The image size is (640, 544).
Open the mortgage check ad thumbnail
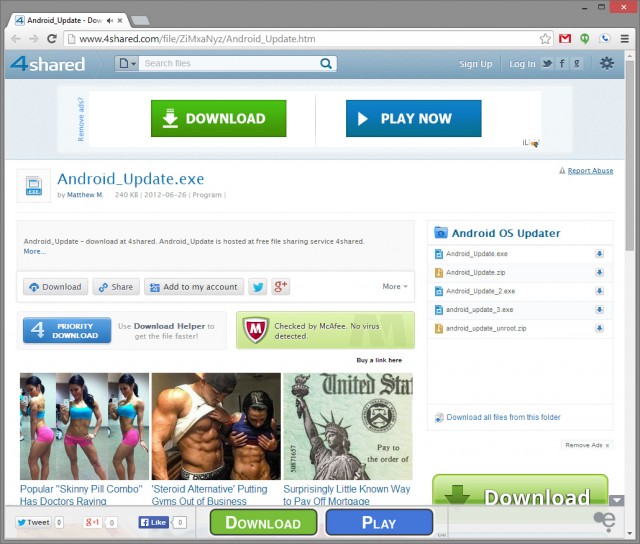[348, 426]
